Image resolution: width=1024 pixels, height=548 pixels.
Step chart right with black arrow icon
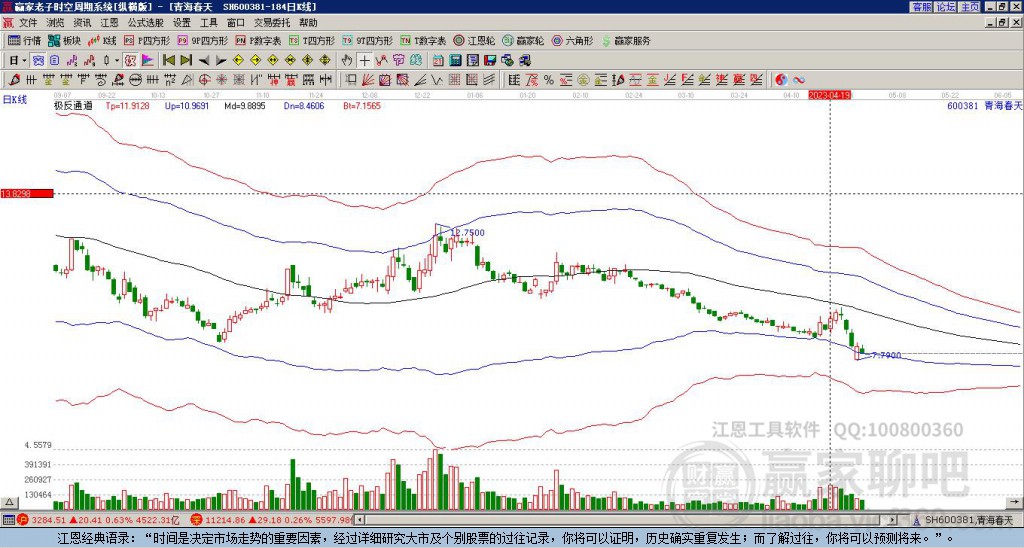tap(221, 61)
